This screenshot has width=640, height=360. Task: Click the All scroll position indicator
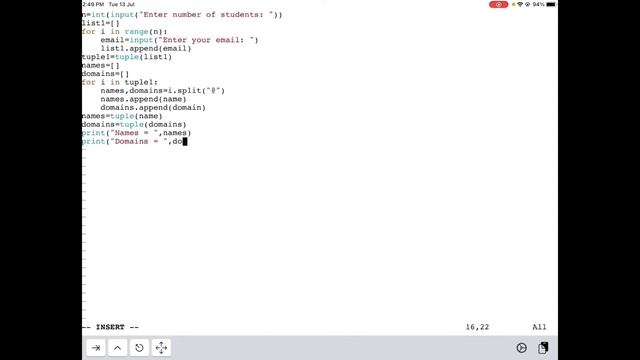coord(539,327)
